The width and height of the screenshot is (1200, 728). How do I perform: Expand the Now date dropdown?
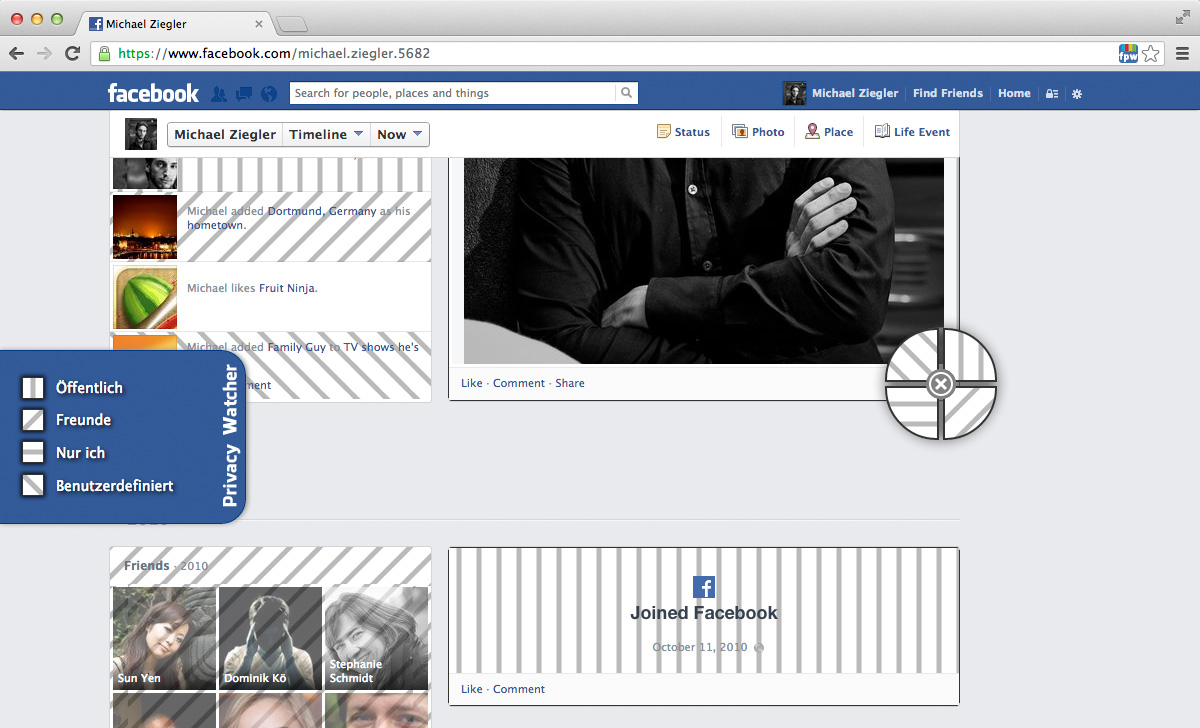pos(400,135)
